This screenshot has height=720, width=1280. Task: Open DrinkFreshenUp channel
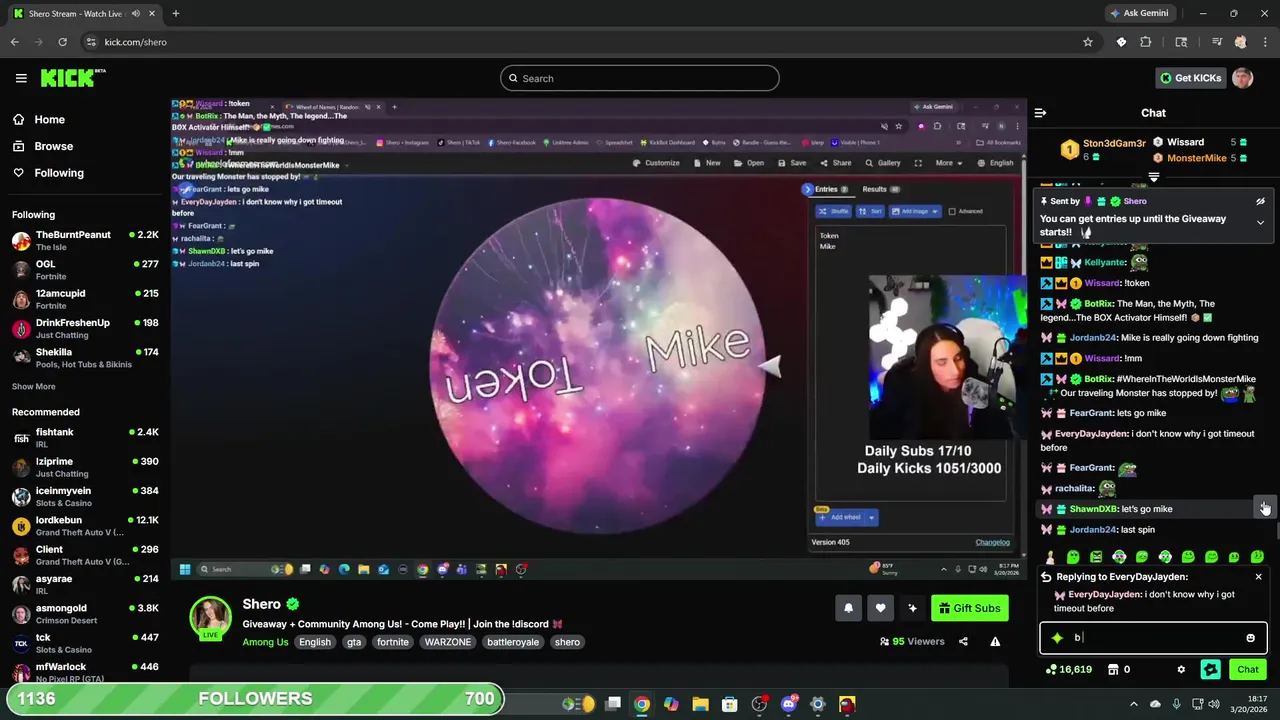tap(85, 328)
